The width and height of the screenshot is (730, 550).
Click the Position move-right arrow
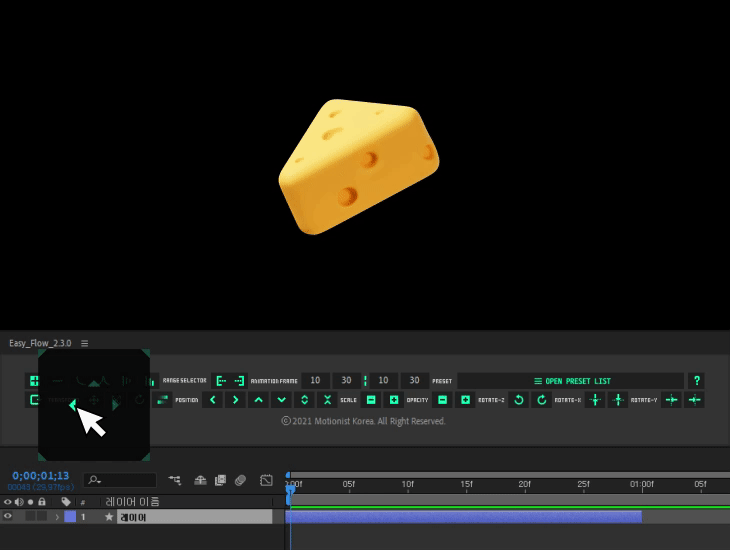pyautogui.click(x=236, y=400)
